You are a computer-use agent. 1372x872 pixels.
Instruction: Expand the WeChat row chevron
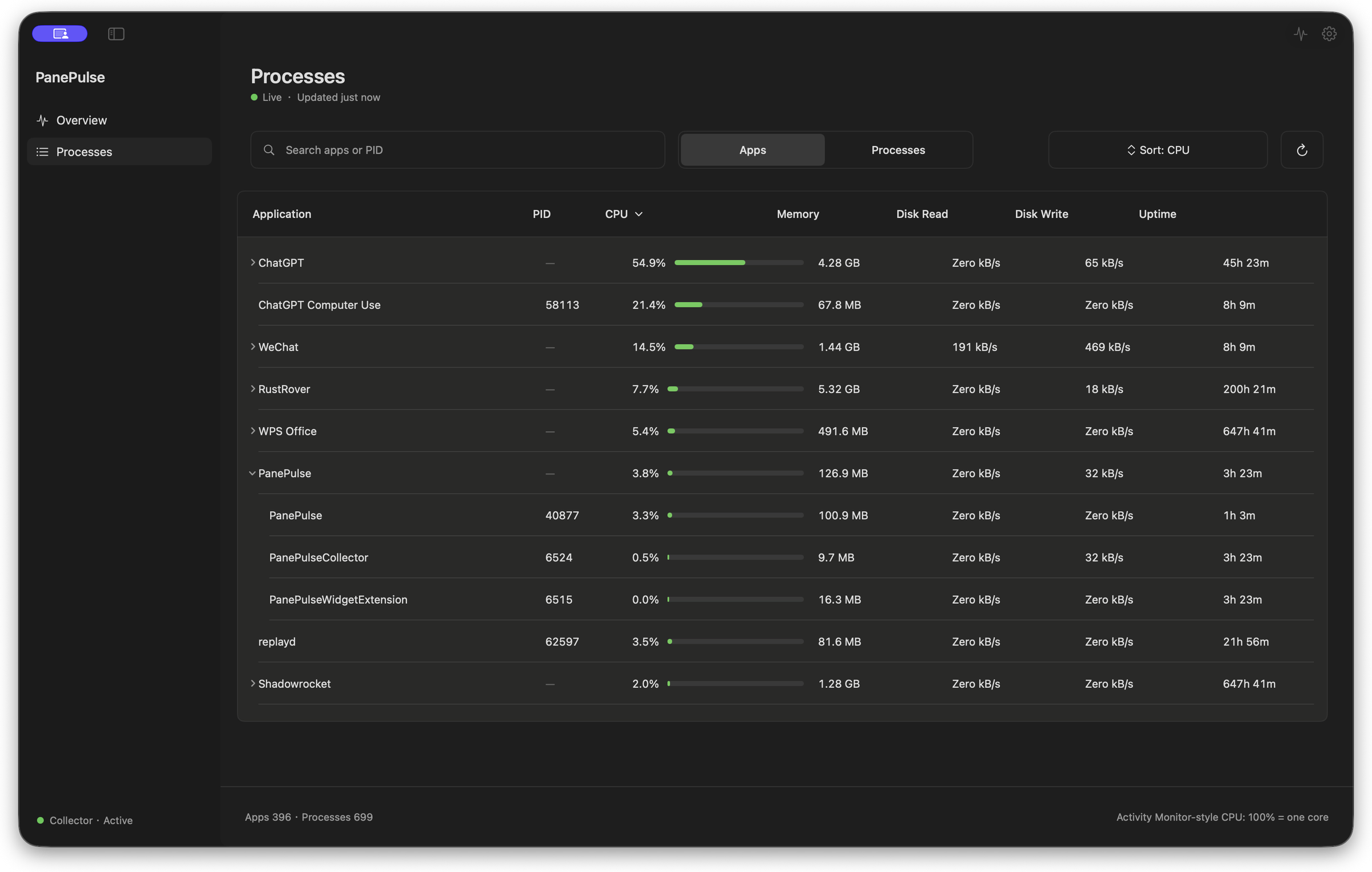(253, 347)
